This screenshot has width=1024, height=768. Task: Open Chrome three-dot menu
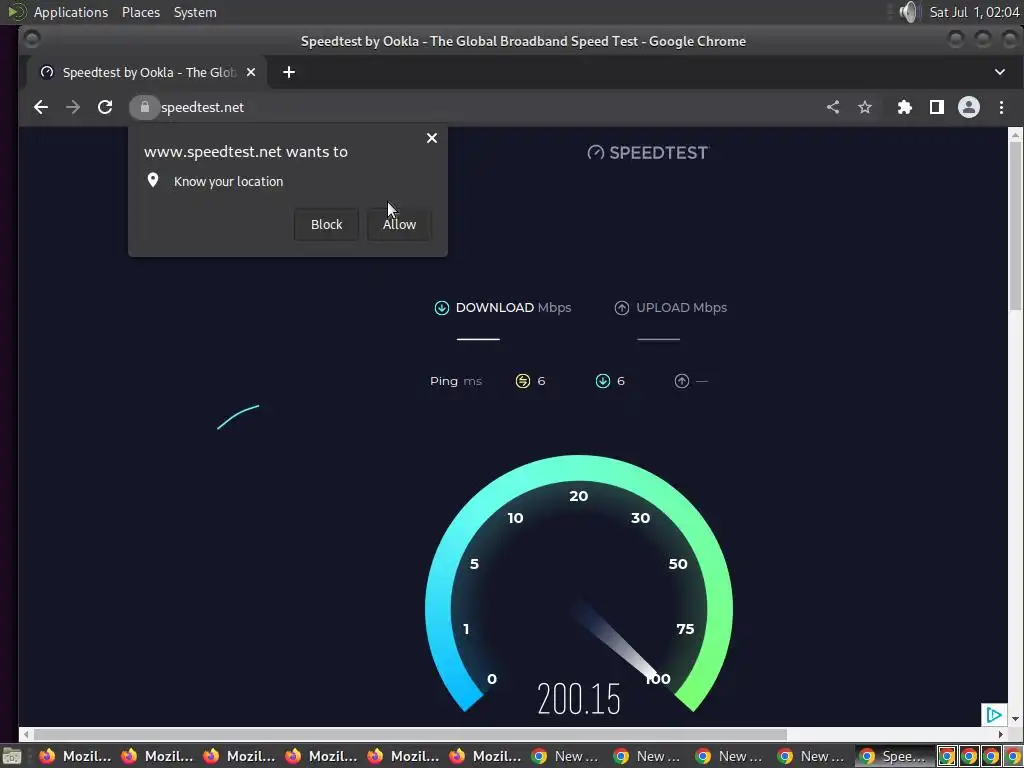point(1001,107)
